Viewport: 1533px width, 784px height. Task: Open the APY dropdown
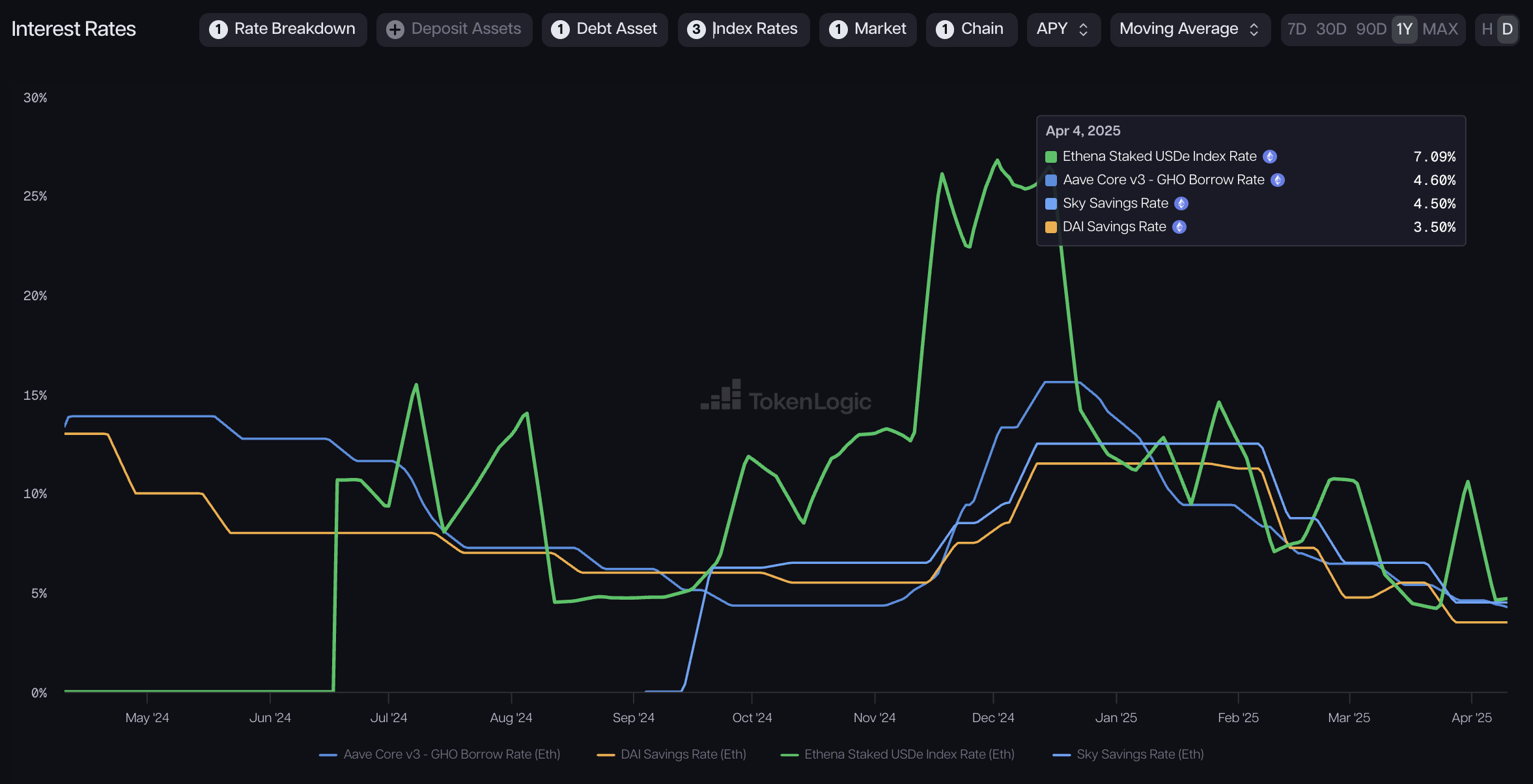click(1063, 29)
